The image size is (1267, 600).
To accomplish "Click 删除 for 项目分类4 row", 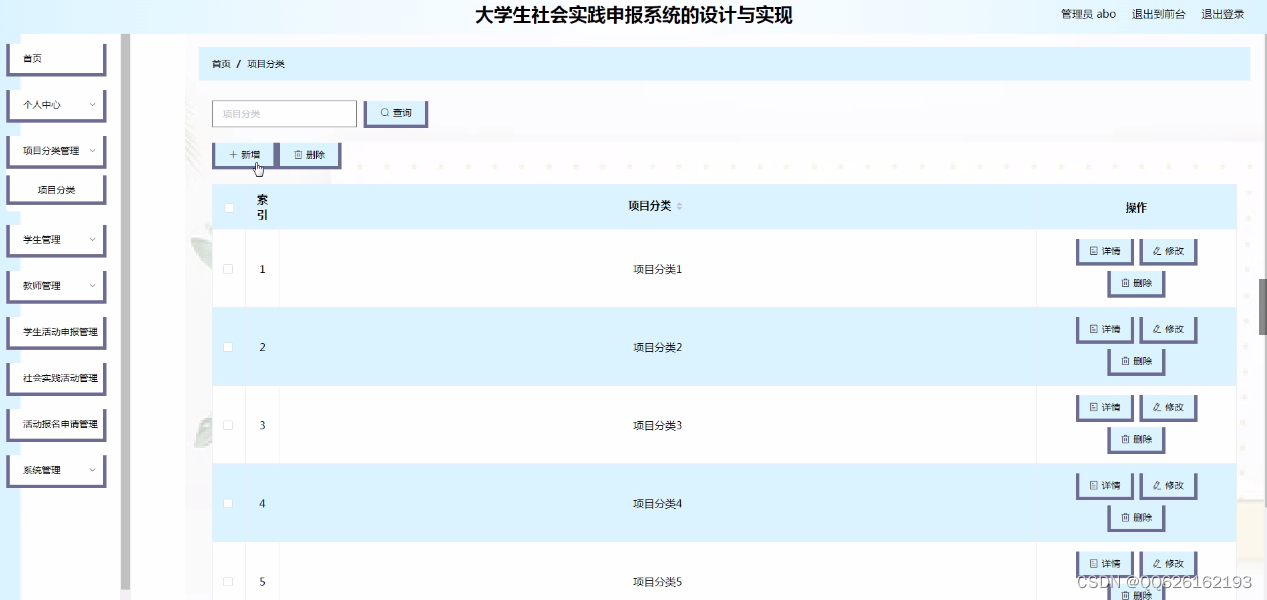I will click(1136, 517).
